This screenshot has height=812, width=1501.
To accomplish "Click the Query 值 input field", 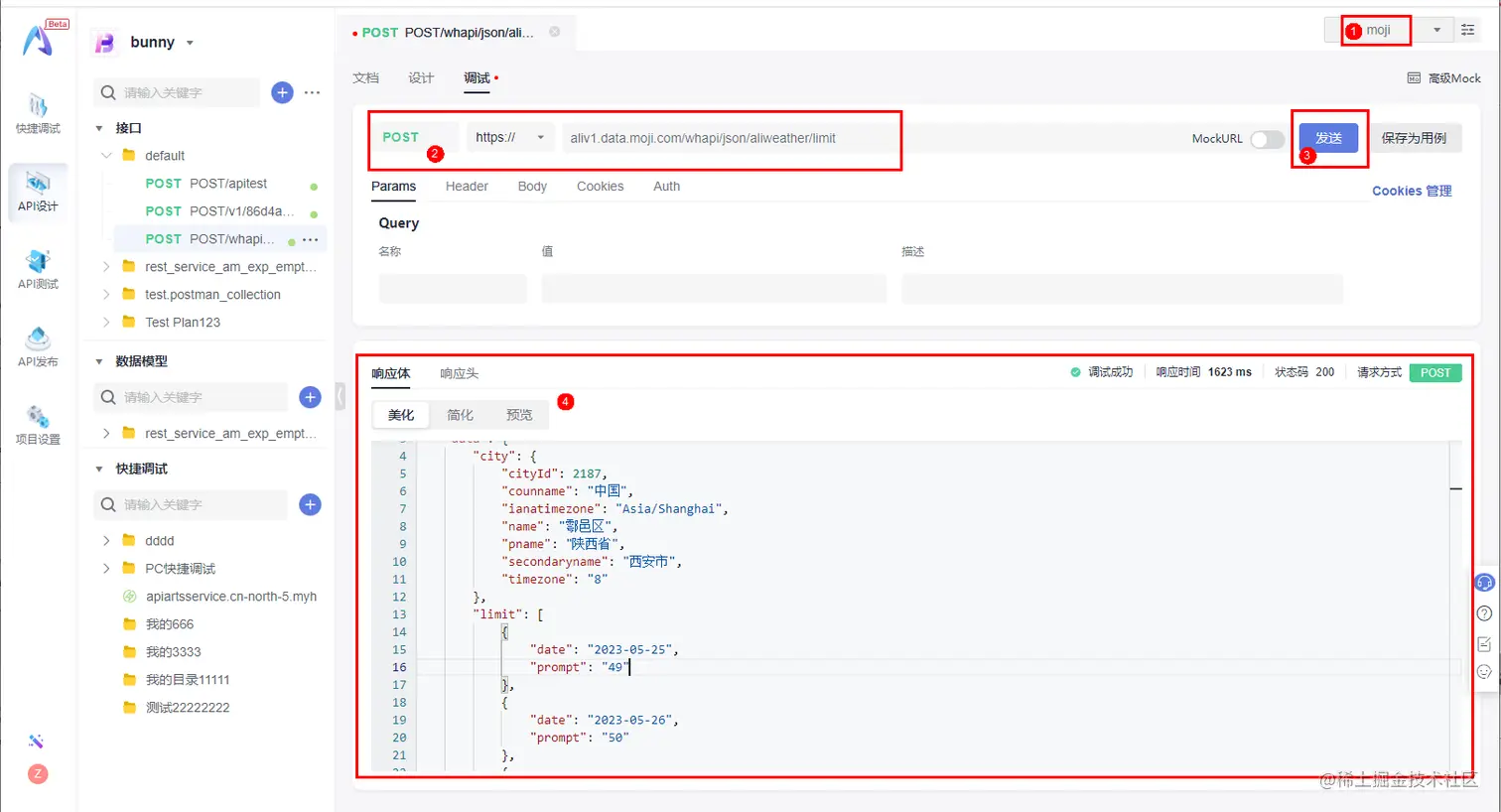I will [714, 289].
